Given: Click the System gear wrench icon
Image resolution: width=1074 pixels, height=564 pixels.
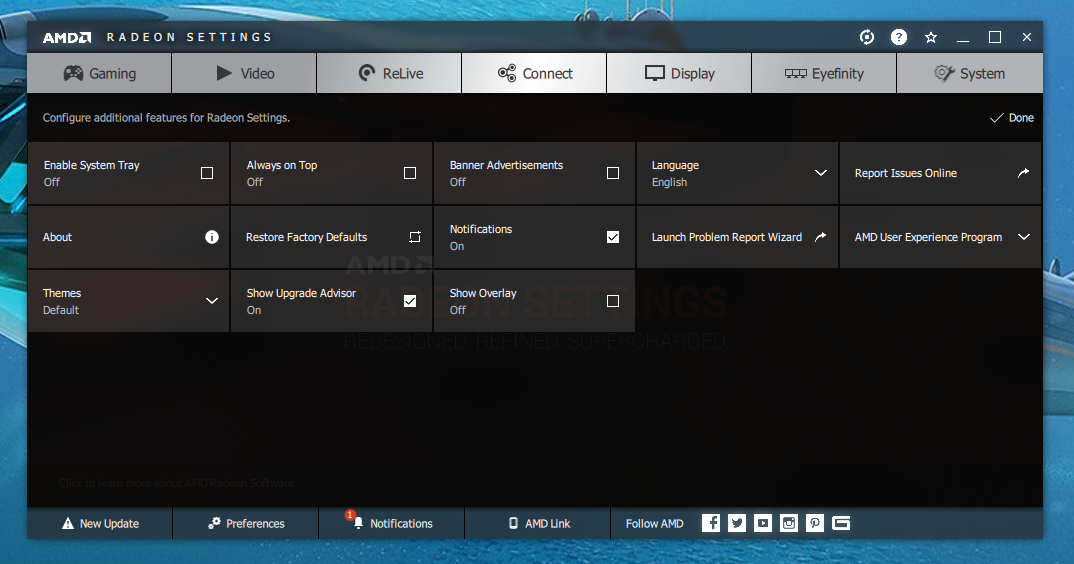Looking at the screenshot, I should tap(944, 73).
